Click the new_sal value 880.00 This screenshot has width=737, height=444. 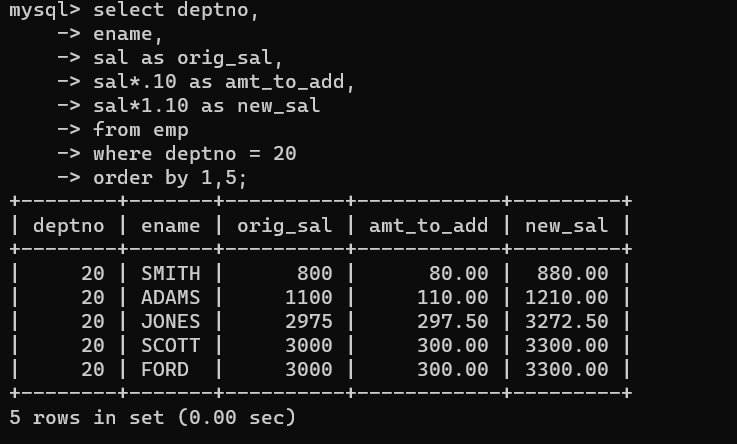point(572,274)
